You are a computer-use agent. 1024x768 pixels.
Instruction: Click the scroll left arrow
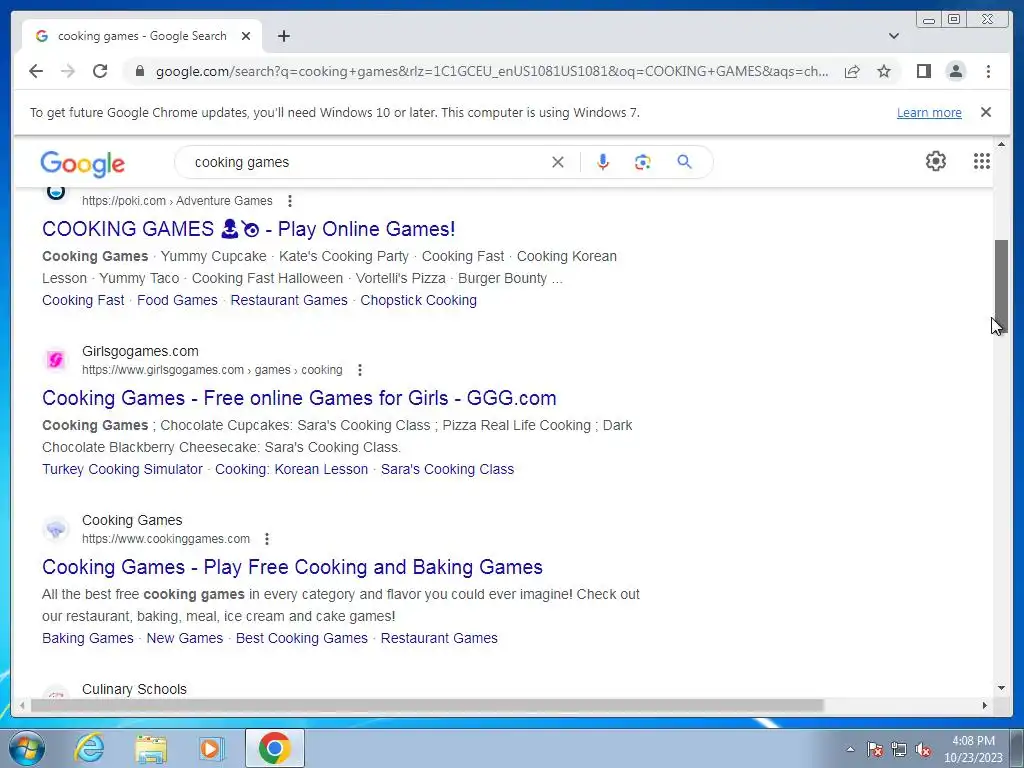pos(22,705)
